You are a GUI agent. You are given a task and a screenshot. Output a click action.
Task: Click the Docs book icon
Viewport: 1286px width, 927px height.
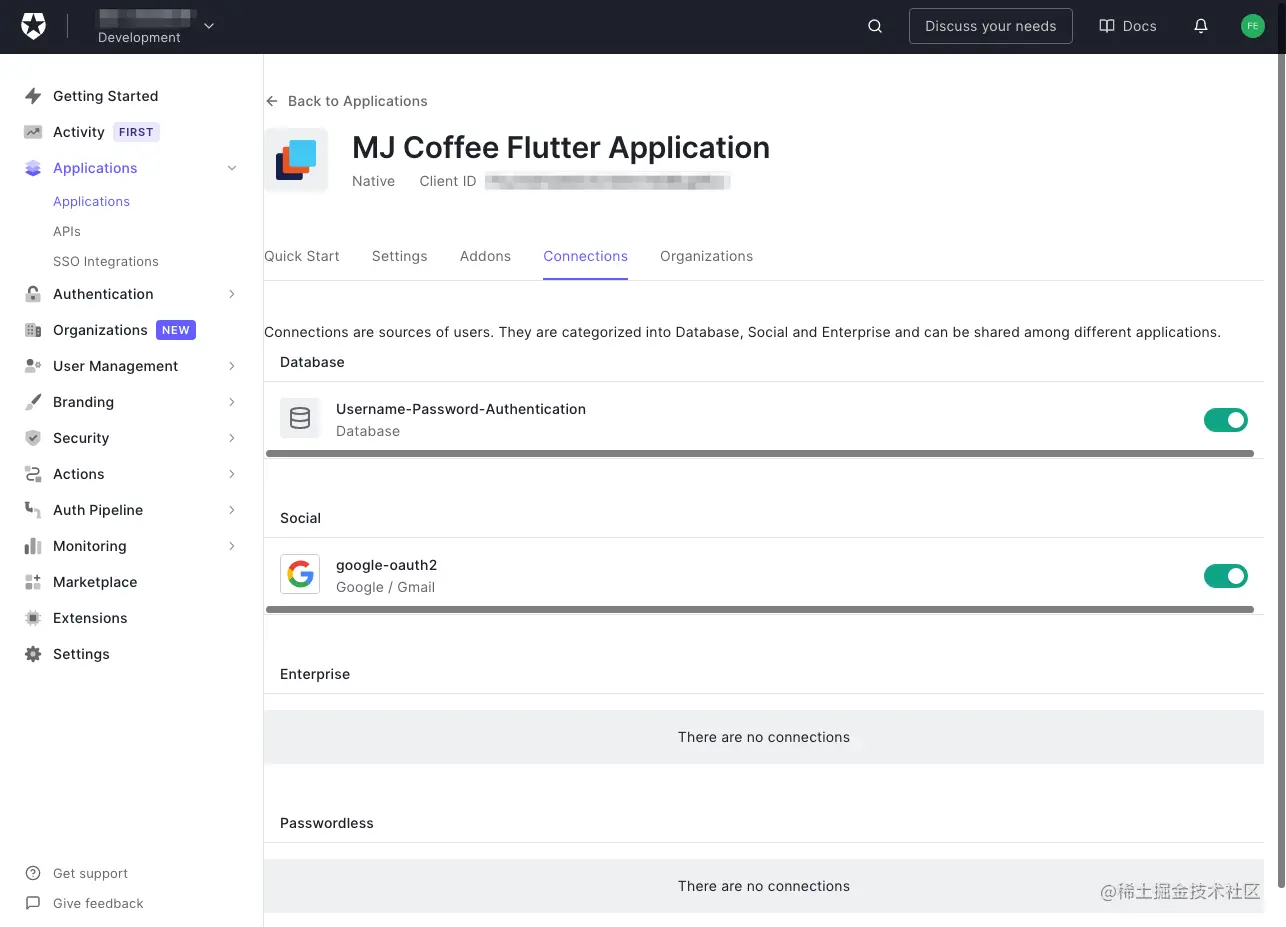(x=1106, y=27)
